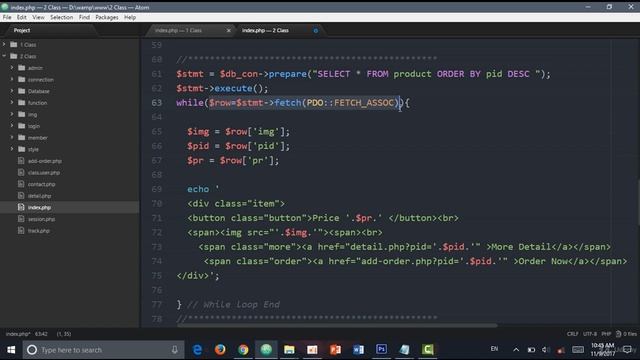Expand the 1 Class project folder
The height and width of the screenshot is (360, 640).
4,44
